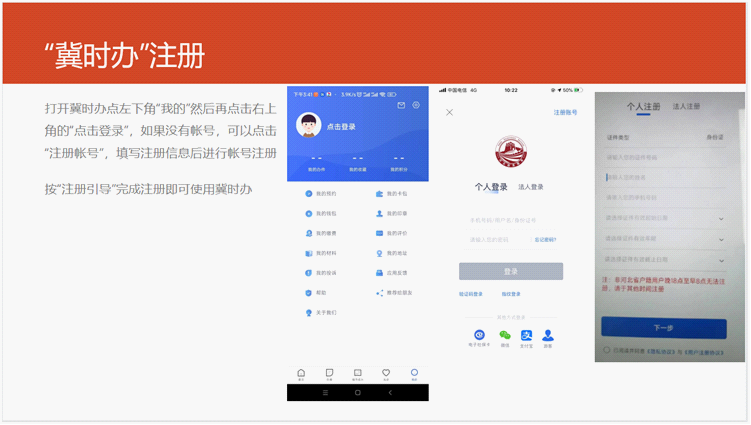Check the agreement circle below 下一步
Image resolution: width=751 pixels, height=425 pixels.
click(x=606, y=350)
